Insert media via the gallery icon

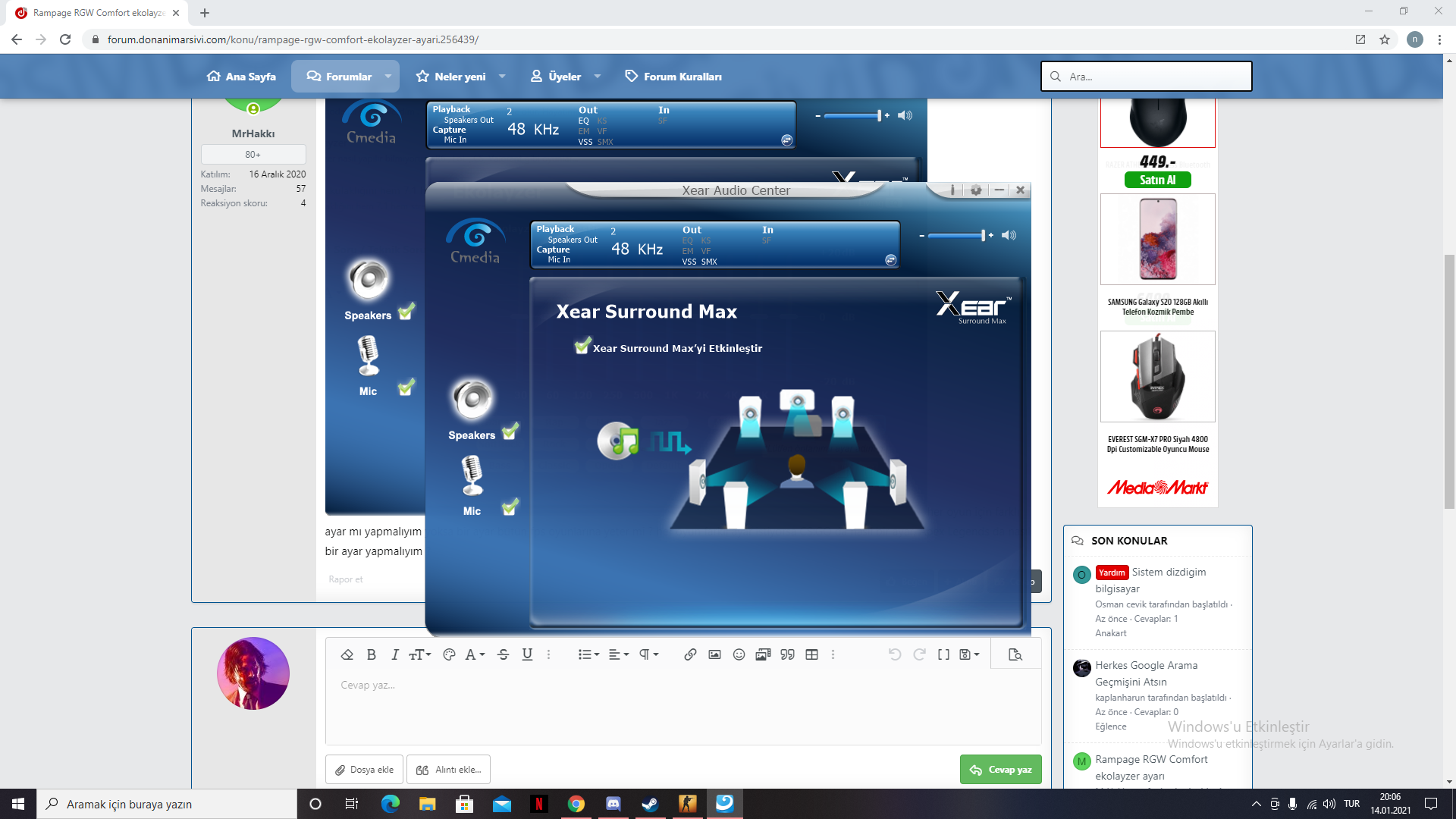click(x=763, y=654)
